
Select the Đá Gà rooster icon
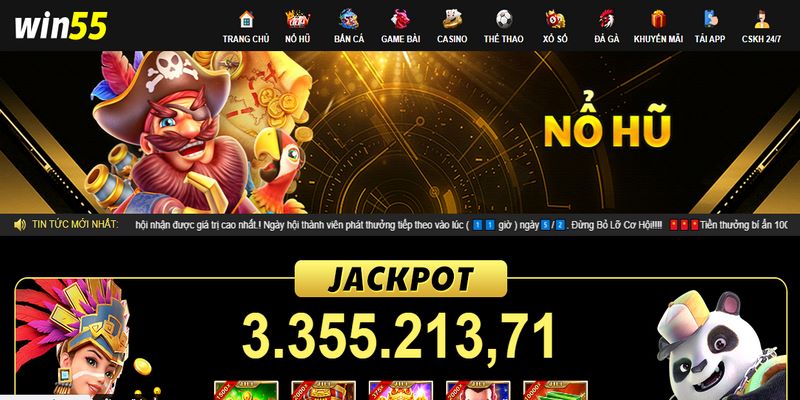click(x=607, y=19)
